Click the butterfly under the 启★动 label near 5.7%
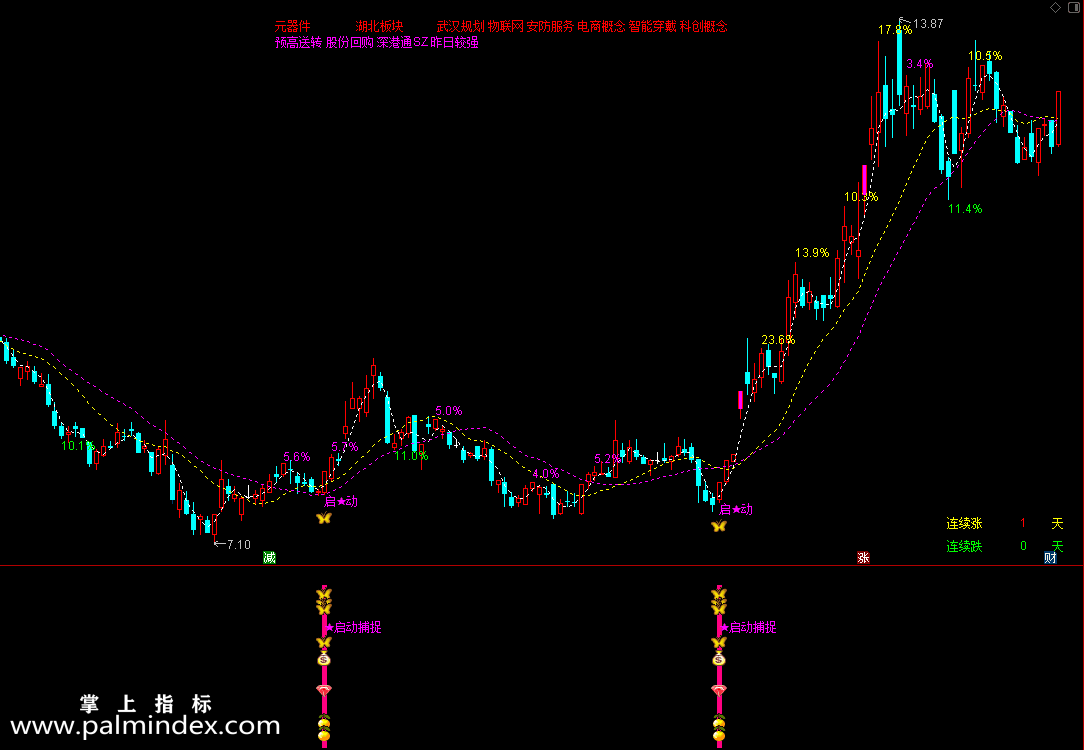The image size is (1084, 750). tap(324, 518)
